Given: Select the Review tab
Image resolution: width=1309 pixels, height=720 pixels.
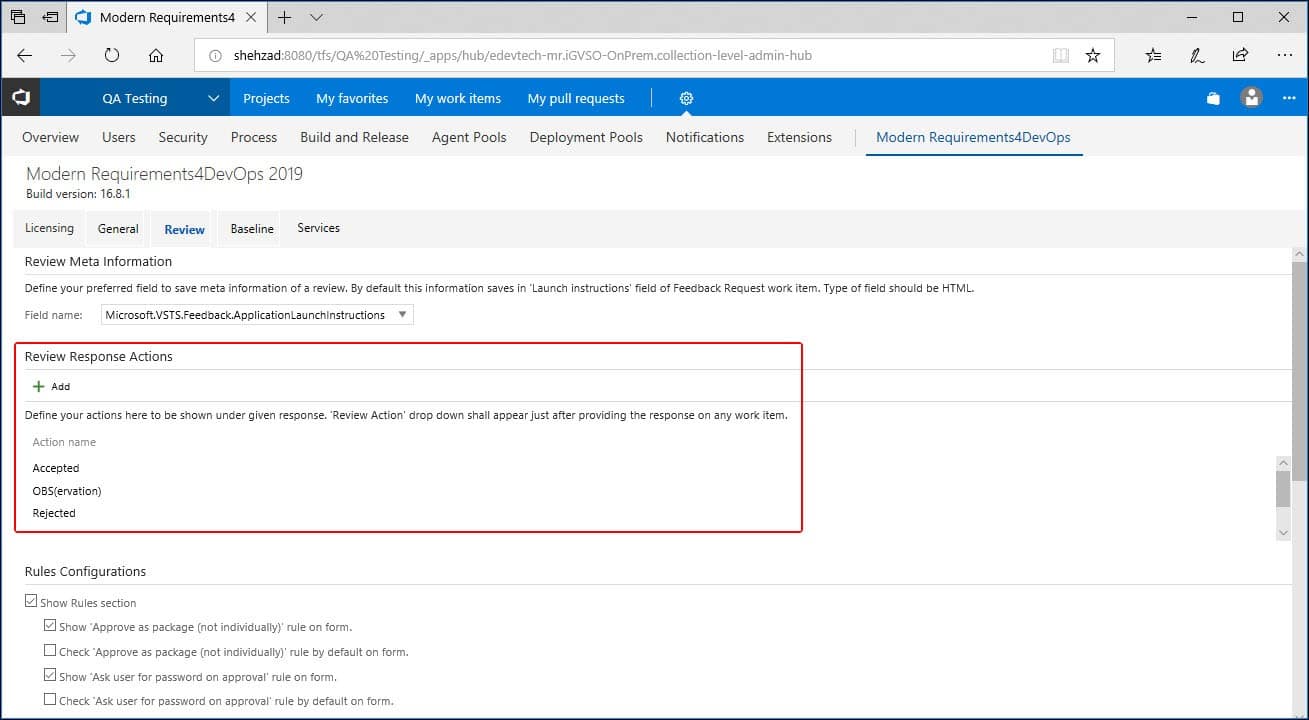Looking at the screenshot, I should pyautogui.click(x=185, y=229).
